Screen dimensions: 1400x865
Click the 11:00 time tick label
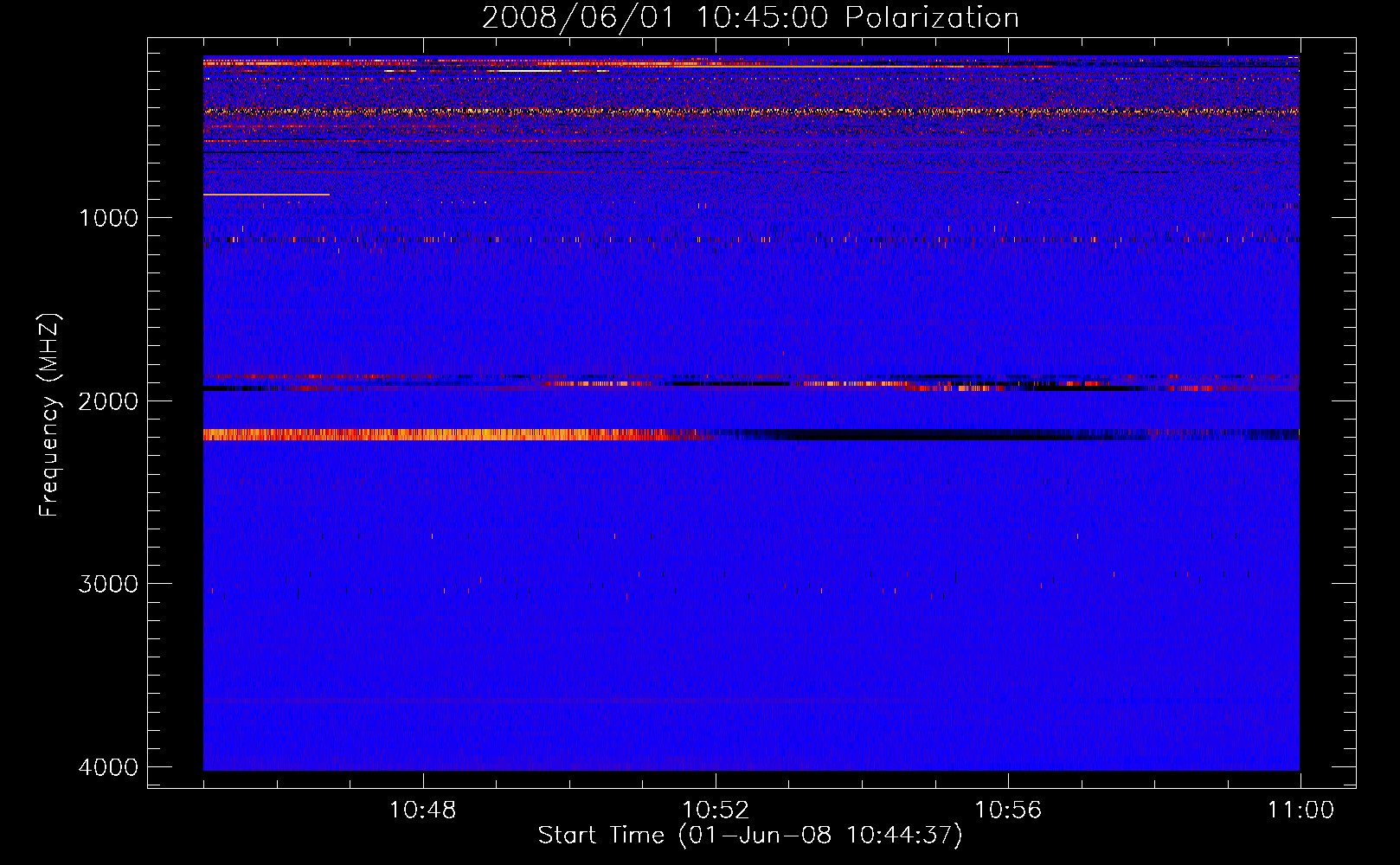(x=1300, y=811)
